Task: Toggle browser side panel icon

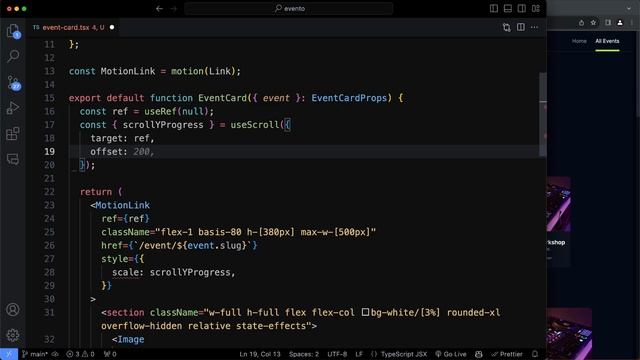Action: [608, 23]
